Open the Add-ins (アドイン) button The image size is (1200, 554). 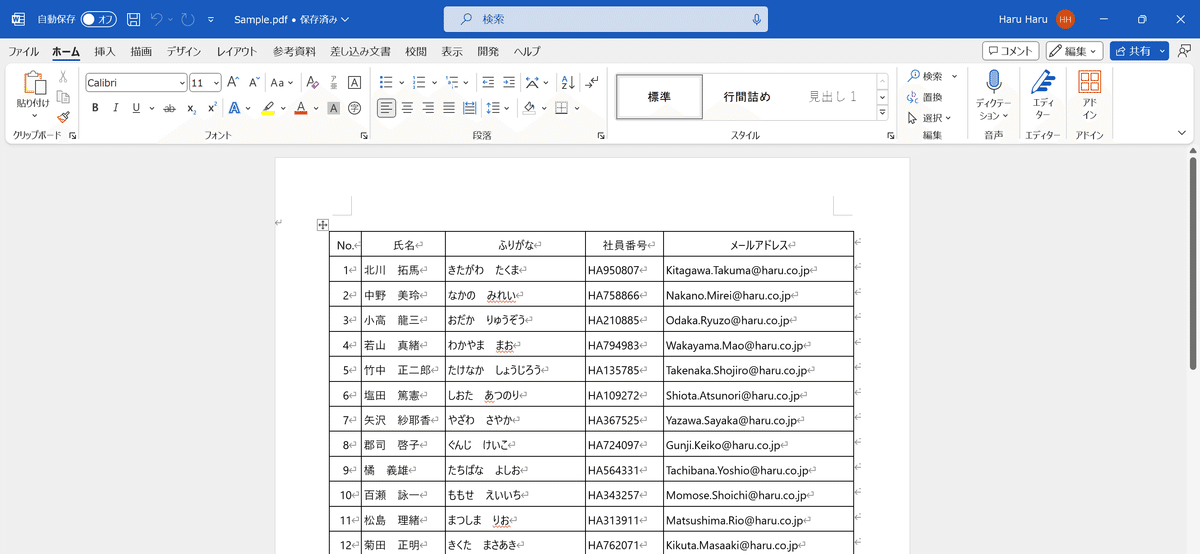(1090, 97)
